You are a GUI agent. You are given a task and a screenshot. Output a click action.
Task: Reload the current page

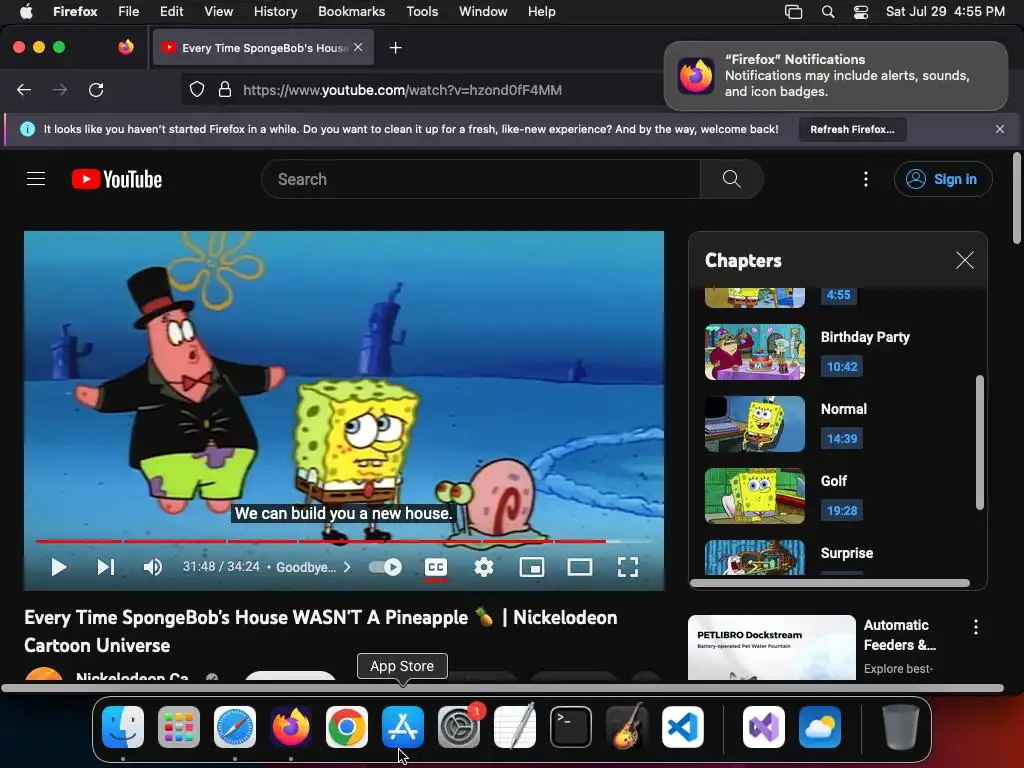pyautogui.click(x=96, y=89)
